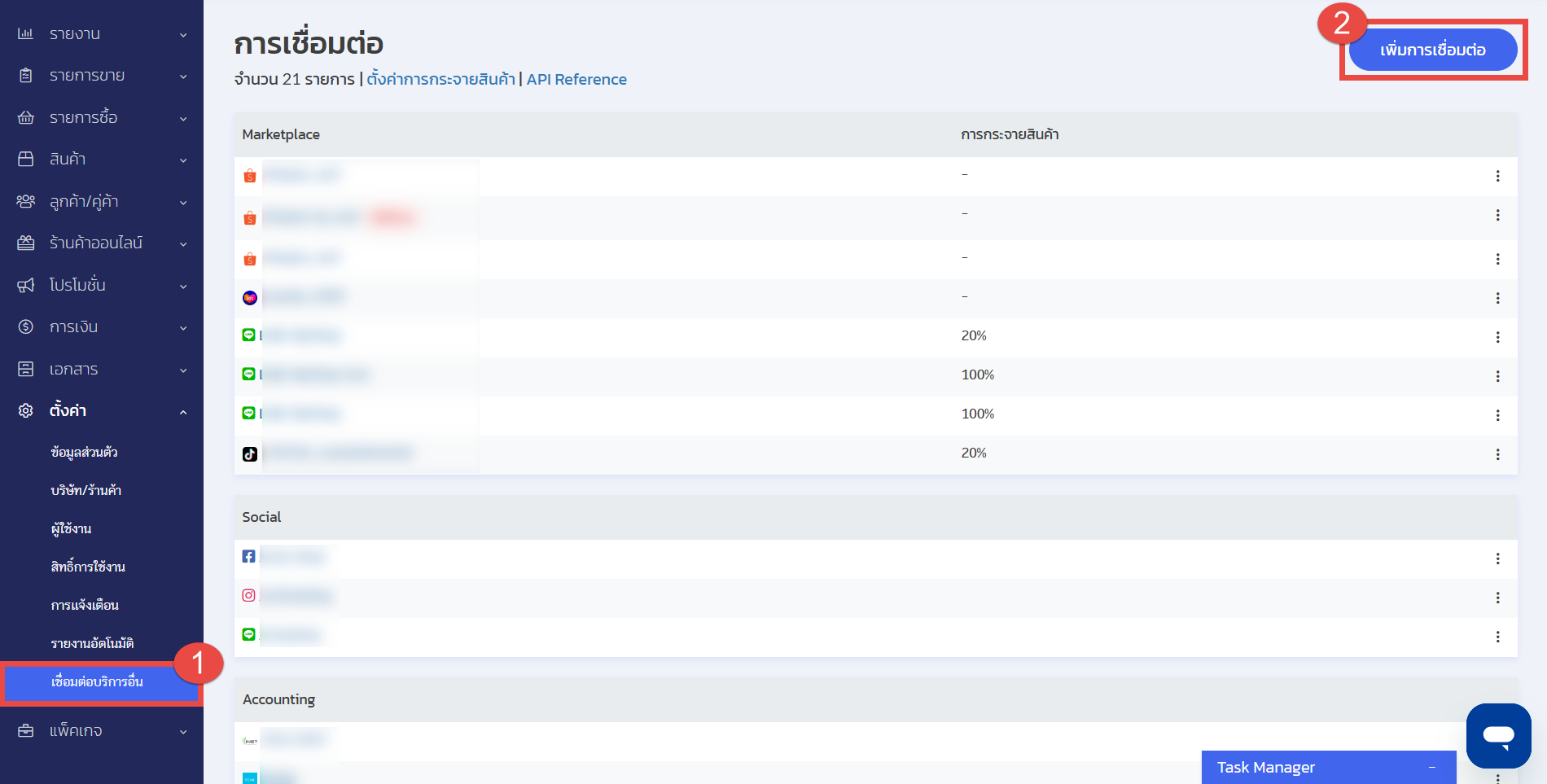Open the API Reference link
The width and height of the screenshot is (1547, 784).
point(576,80)
